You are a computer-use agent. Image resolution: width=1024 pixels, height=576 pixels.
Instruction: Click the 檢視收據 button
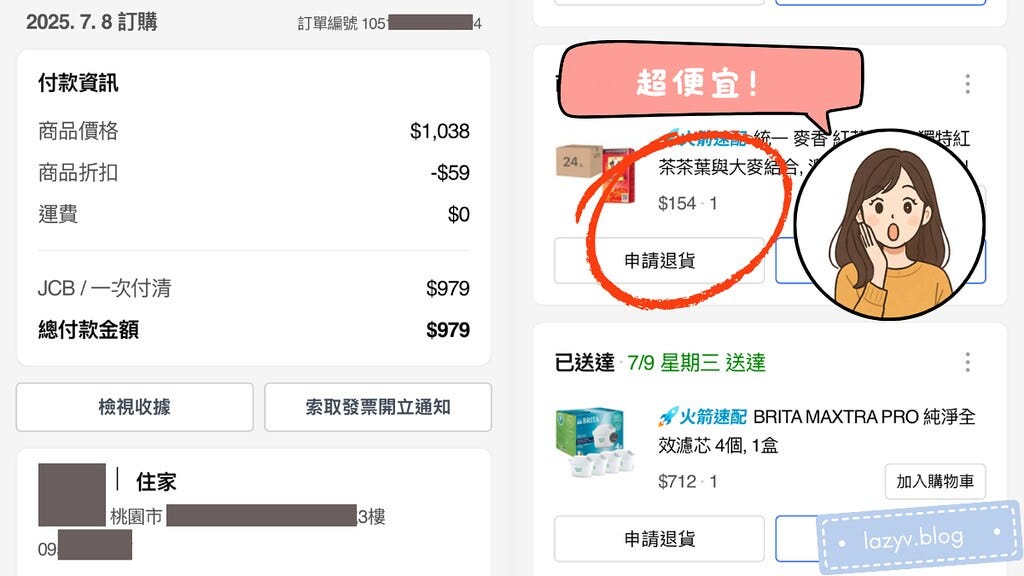pyautogui.click(x=134, y=407)
